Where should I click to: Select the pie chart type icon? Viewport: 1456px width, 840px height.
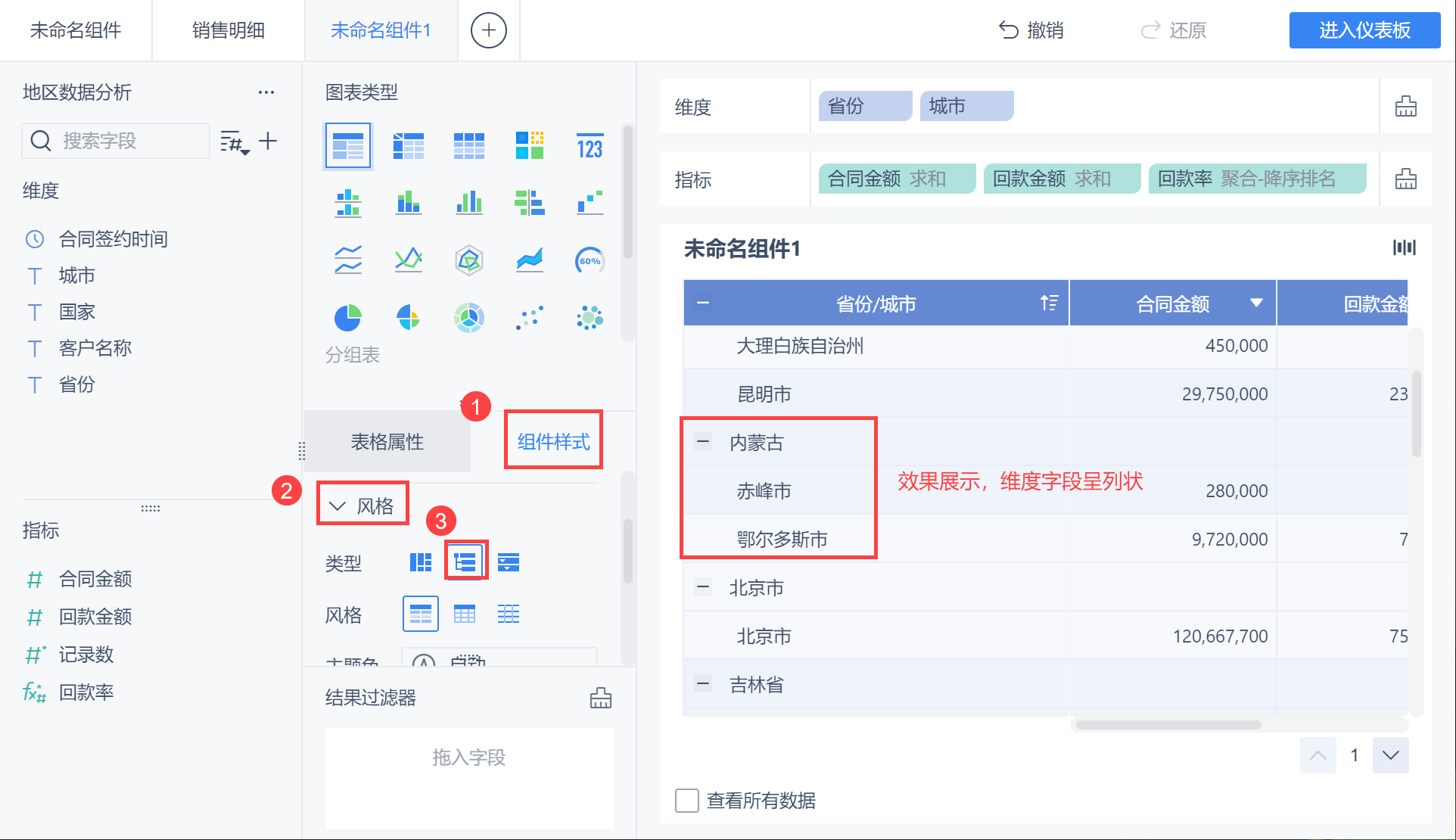(348, 318)
